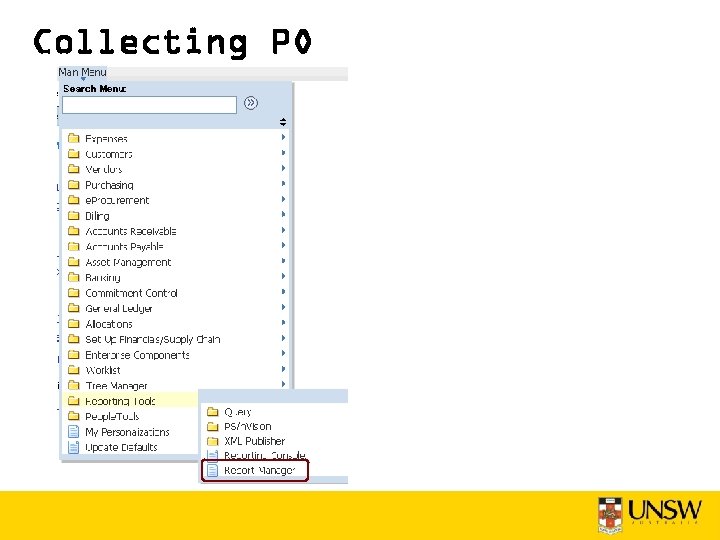Expand the Accounts Receivable submenu arrow
Image resolution: width=720 pixels, height=540 pixels.
[x=283, y=230]
